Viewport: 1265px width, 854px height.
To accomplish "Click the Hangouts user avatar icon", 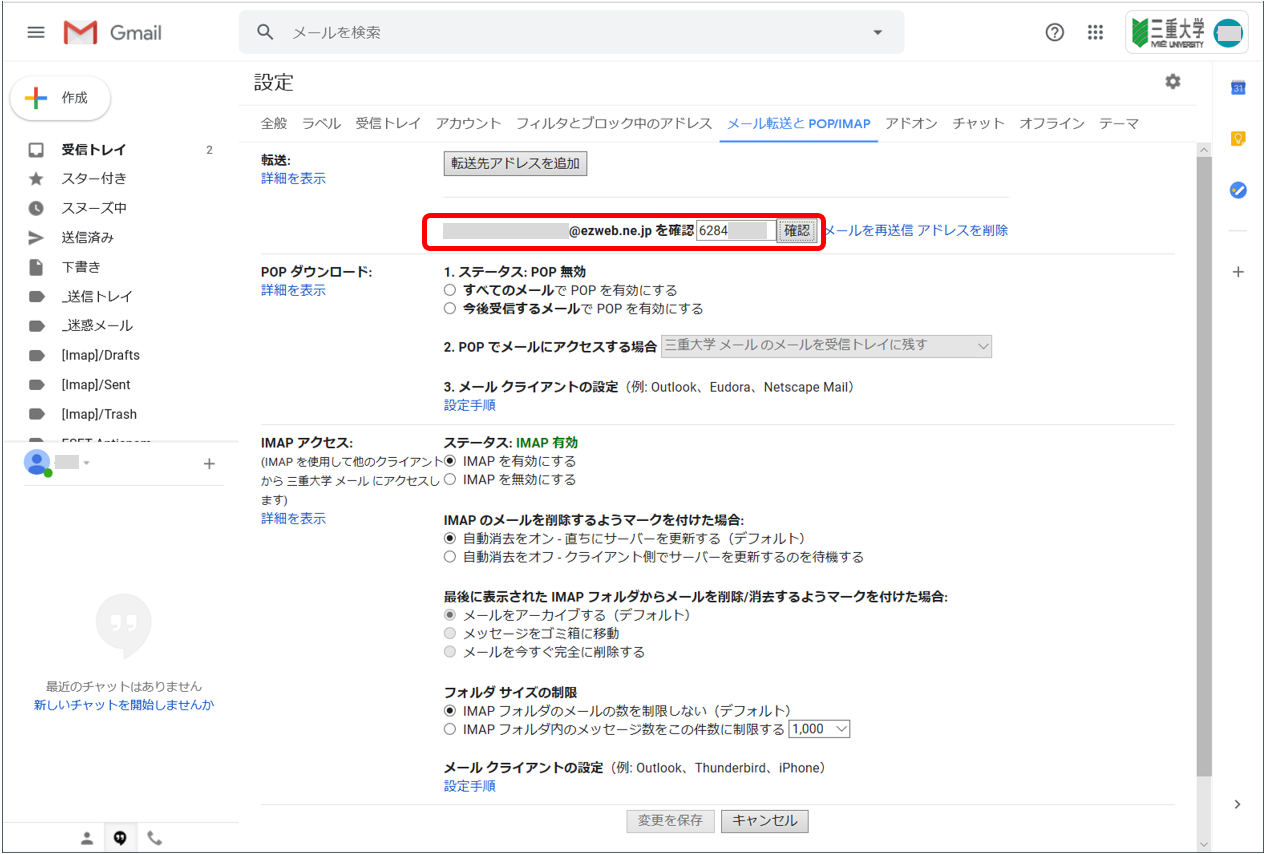I will 38,463.
